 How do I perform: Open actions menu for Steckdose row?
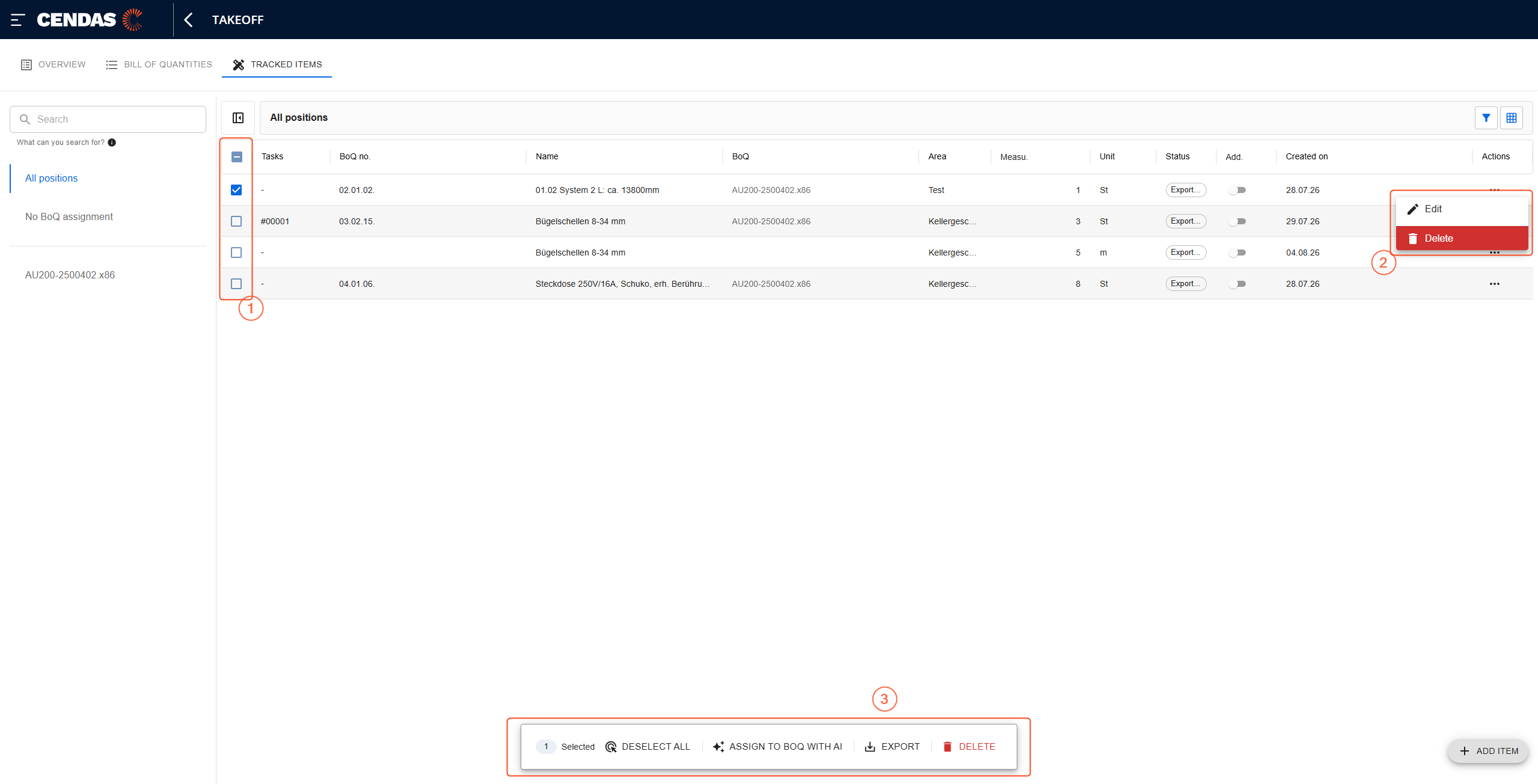(1494, 284)
